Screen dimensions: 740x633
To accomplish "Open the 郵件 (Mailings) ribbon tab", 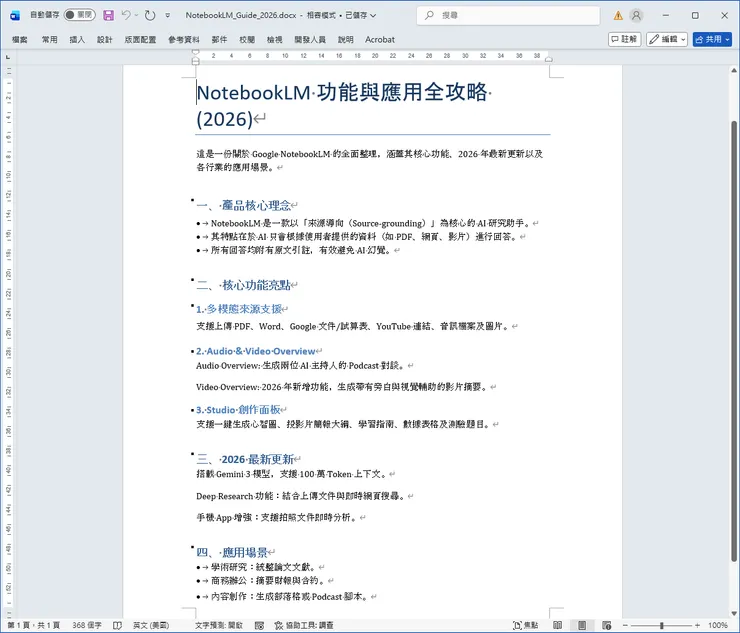I will (x=219, y=40).
